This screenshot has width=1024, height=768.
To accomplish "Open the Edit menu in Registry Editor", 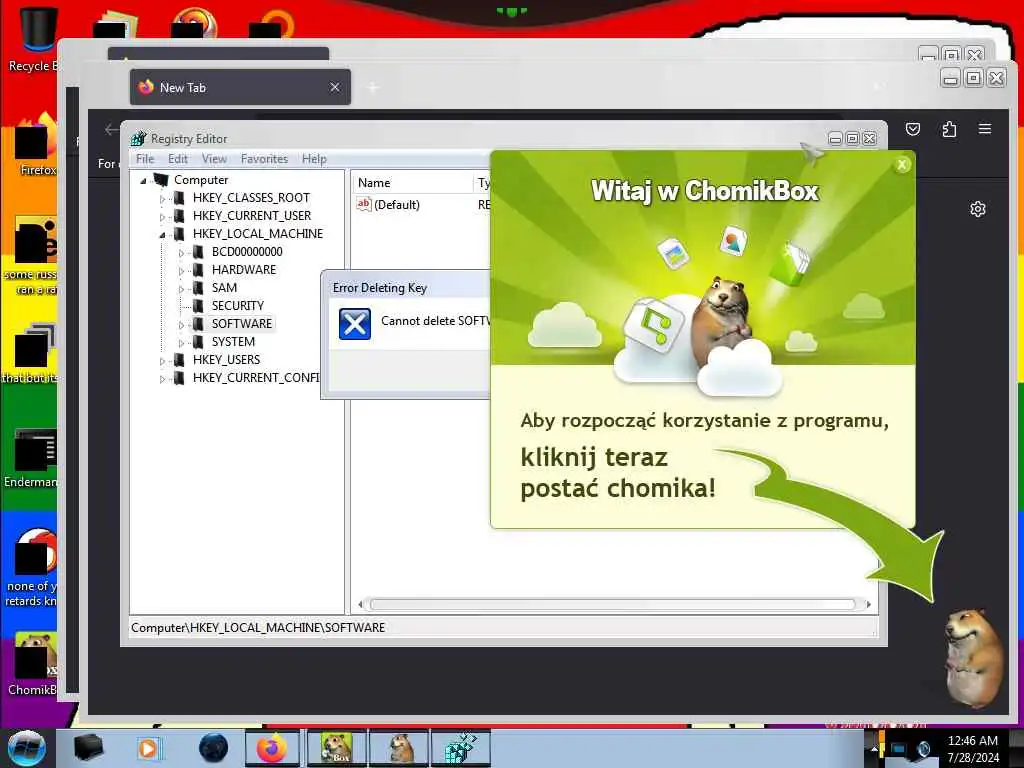I will click(178, 159).
